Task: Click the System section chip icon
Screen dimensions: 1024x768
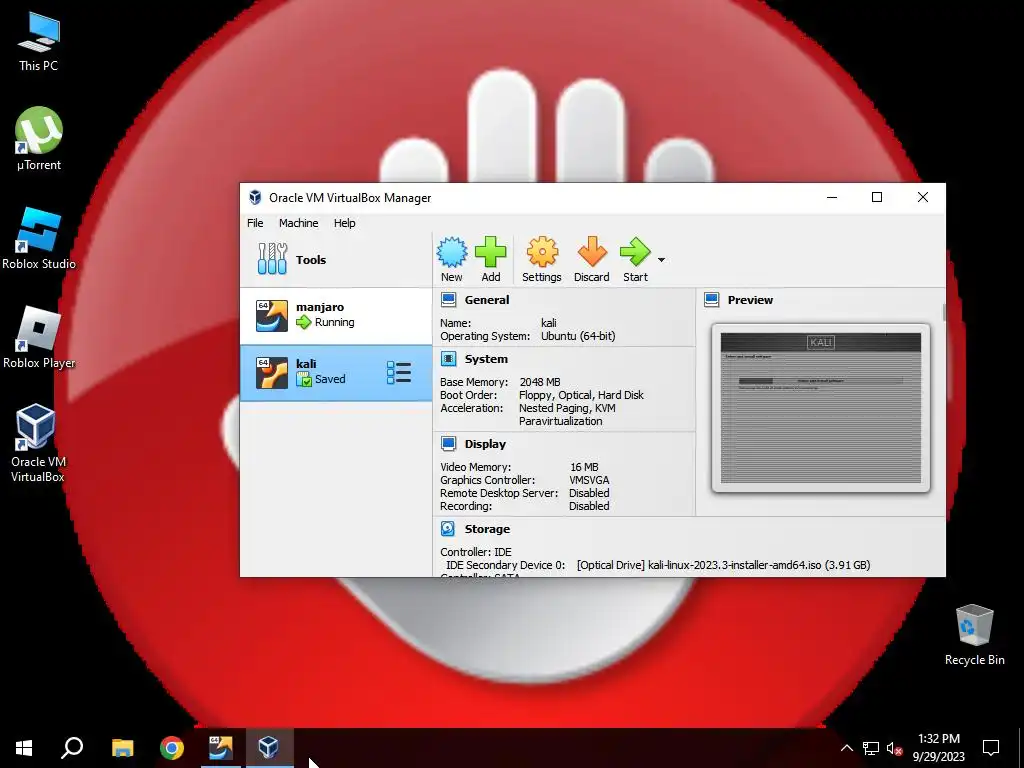Action: tap(448, 359)
